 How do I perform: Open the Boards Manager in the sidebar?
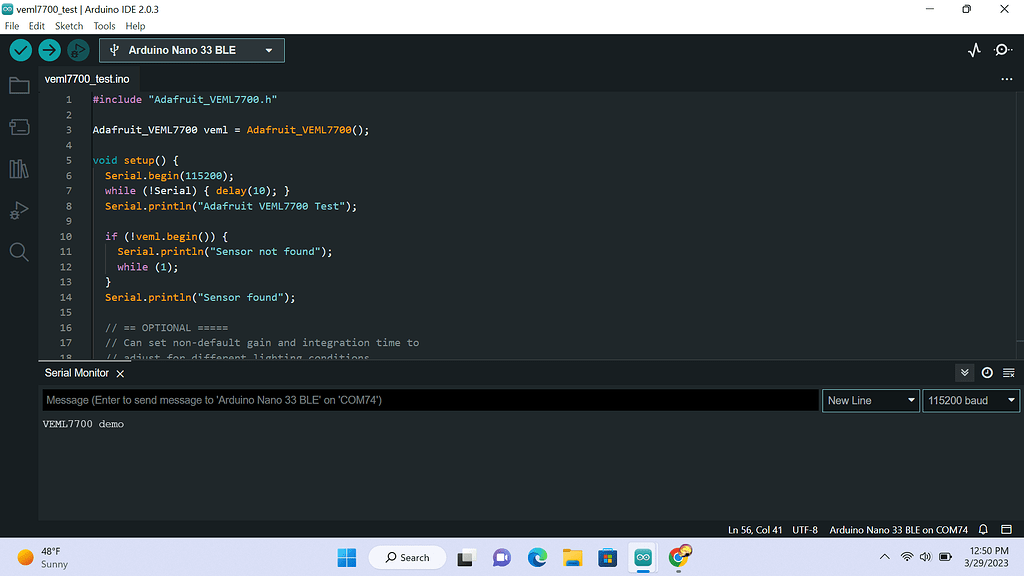coord(19,127)
